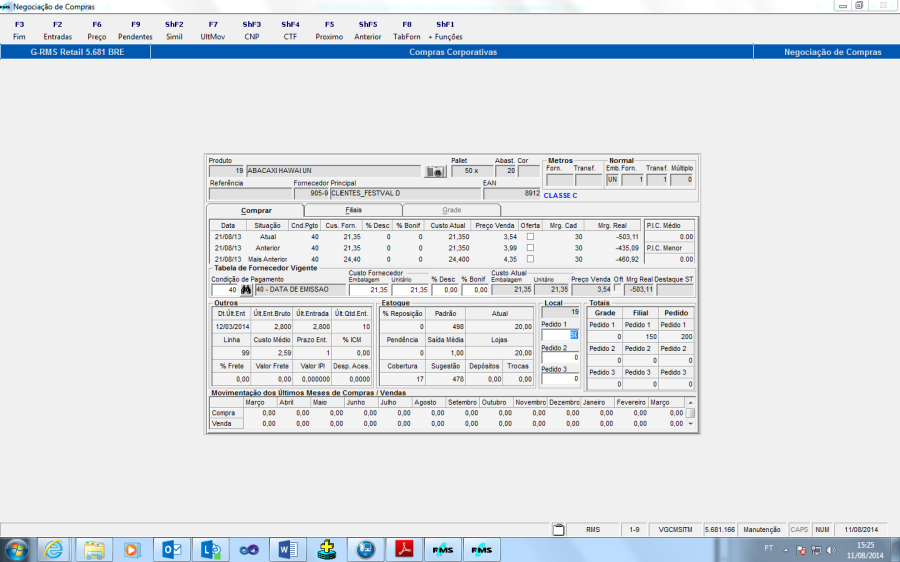Go to ShF5 Anterior product
Viewport: 900px width, 562px height.
click(368, 30)
